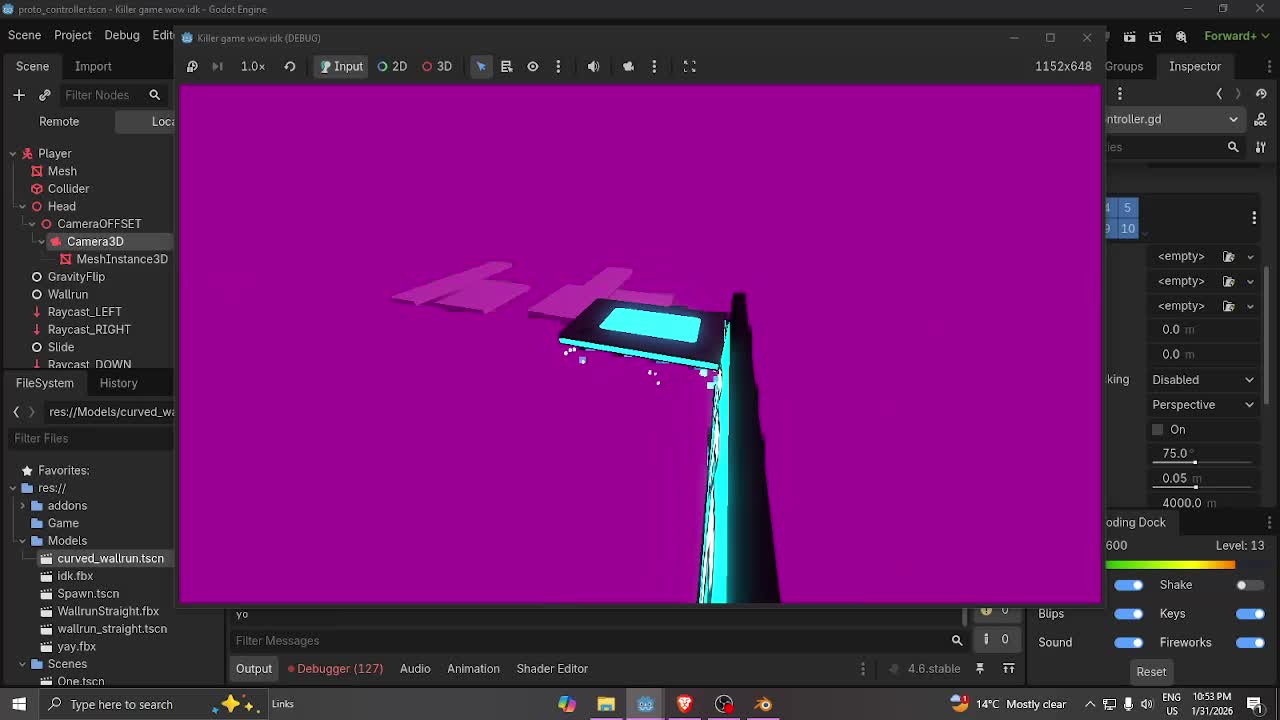
Task: Open the Disabled dropdown in Inspector
Action: tap(1203, 380)
